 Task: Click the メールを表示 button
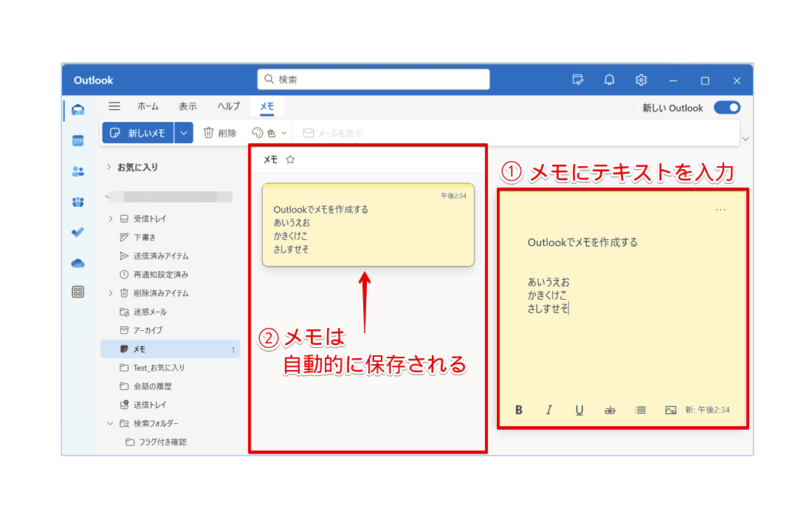click(x=333, y=133)
